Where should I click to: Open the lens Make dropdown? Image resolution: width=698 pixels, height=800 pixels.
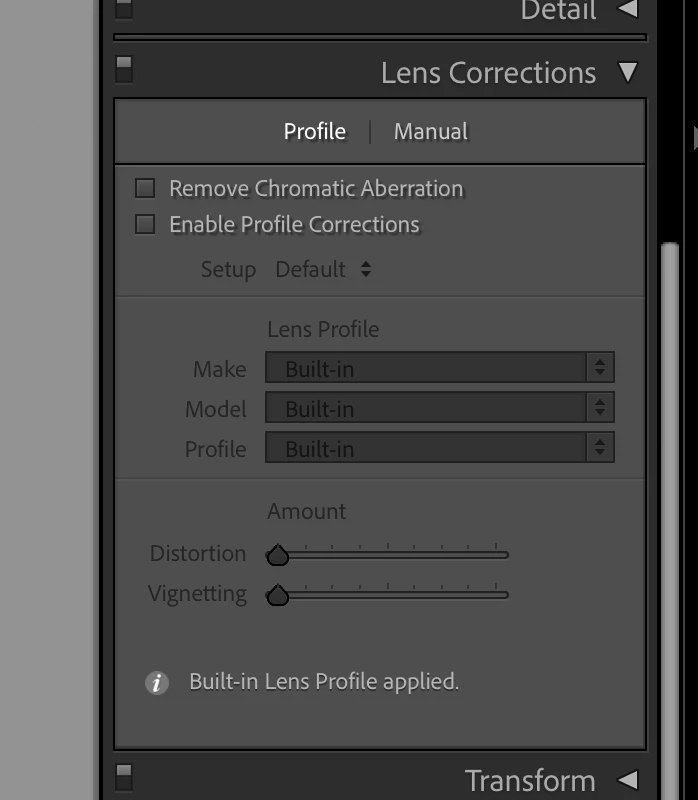[440, 367]
